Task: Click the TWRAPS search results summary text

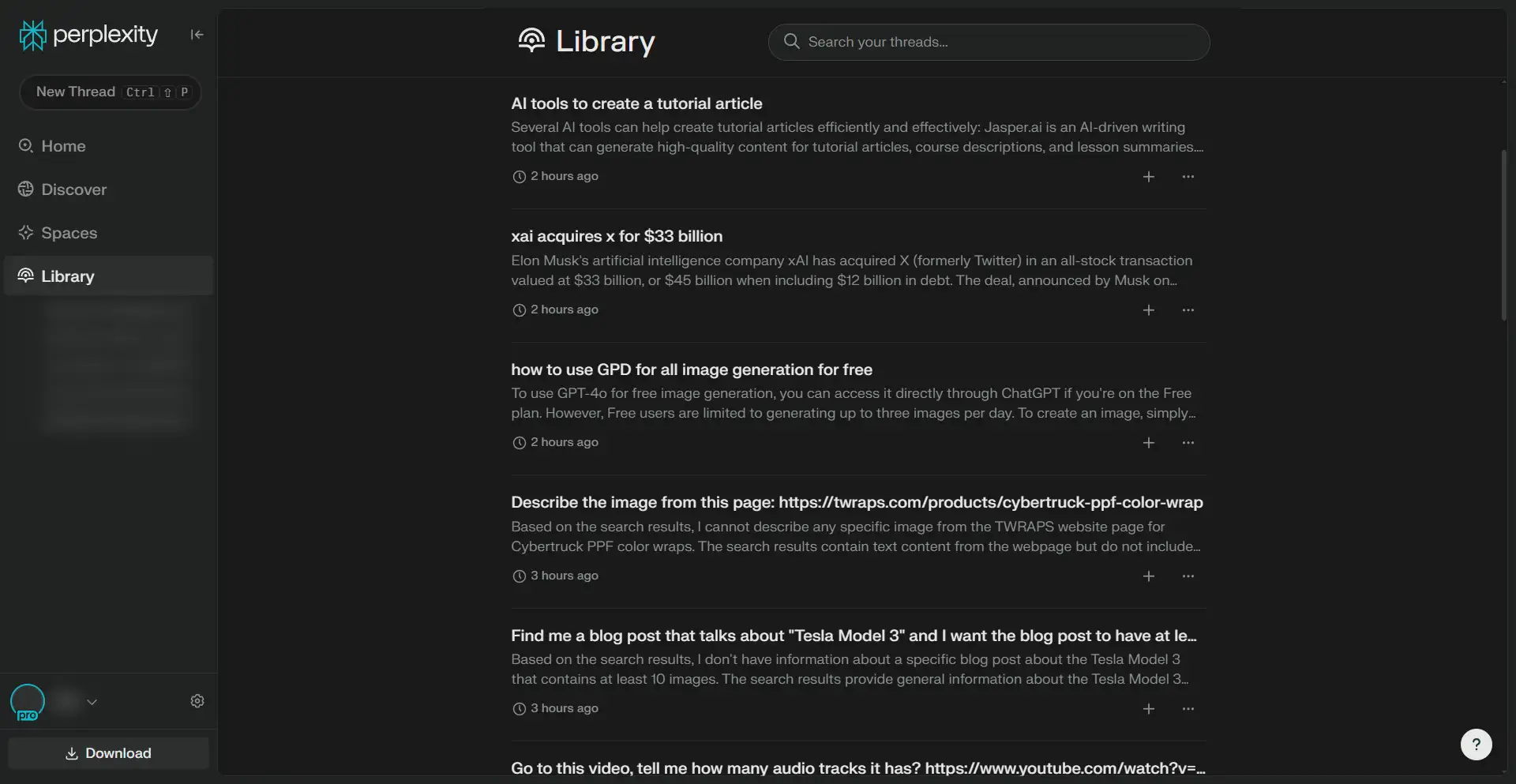Action: (x=855, y=536)
